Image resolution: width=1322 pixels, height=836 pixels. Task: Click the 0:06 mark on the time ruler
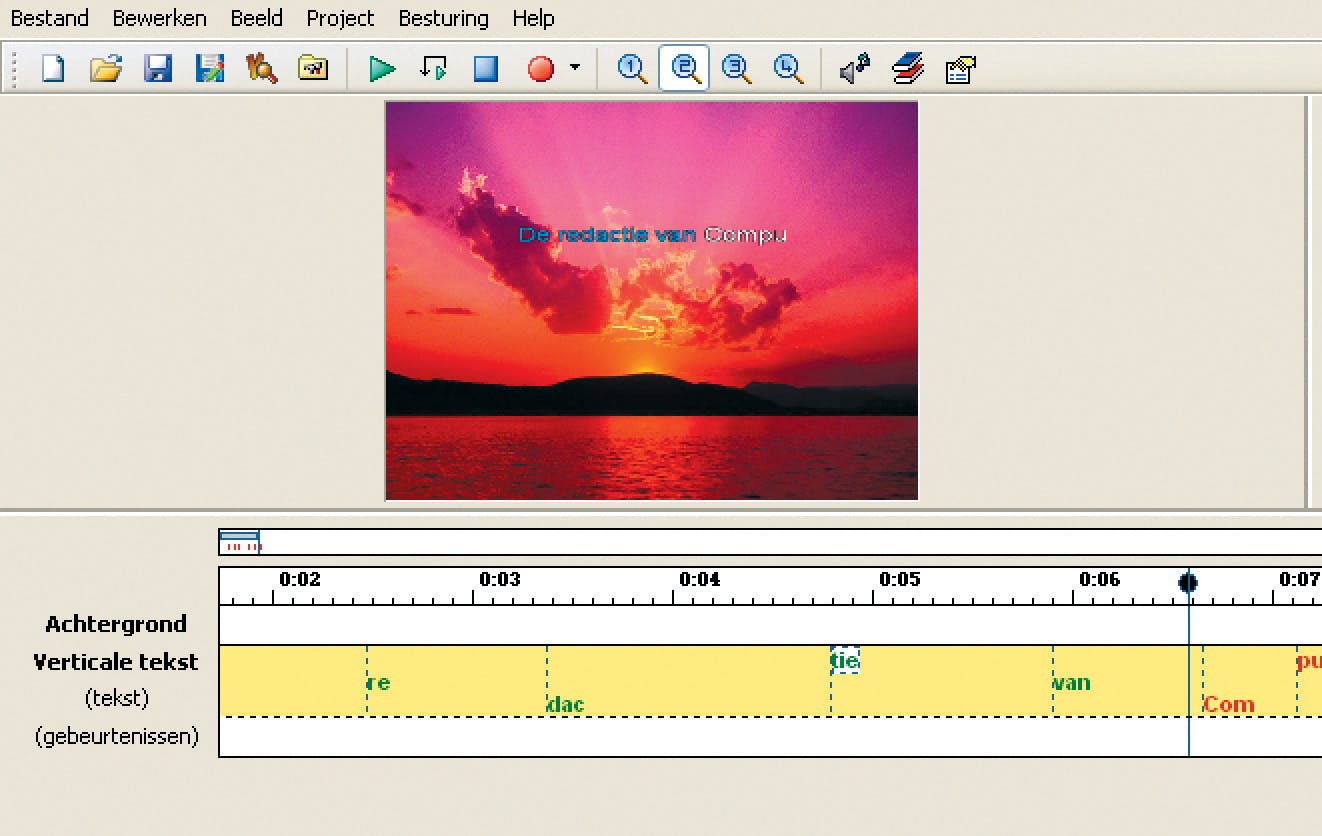coord(1099,579)
